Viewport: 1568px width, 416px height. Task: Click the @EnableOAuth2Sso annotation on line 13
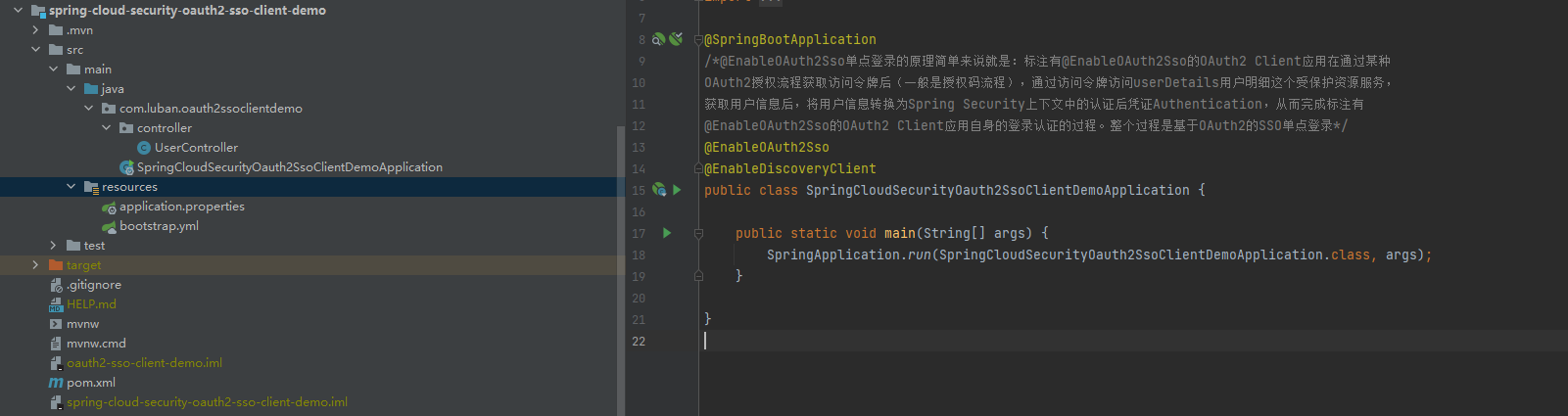coord(767,147)
